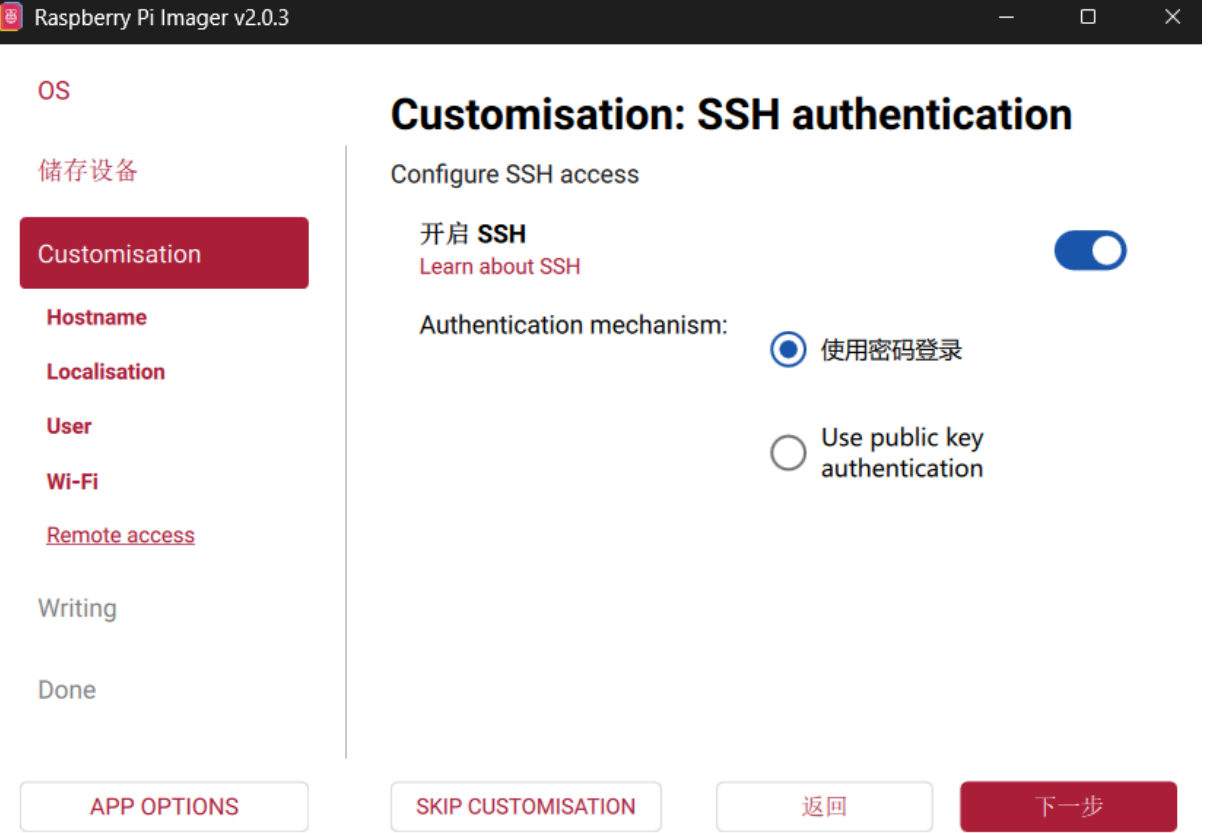Open APP OPTIONS

(164, 807)
